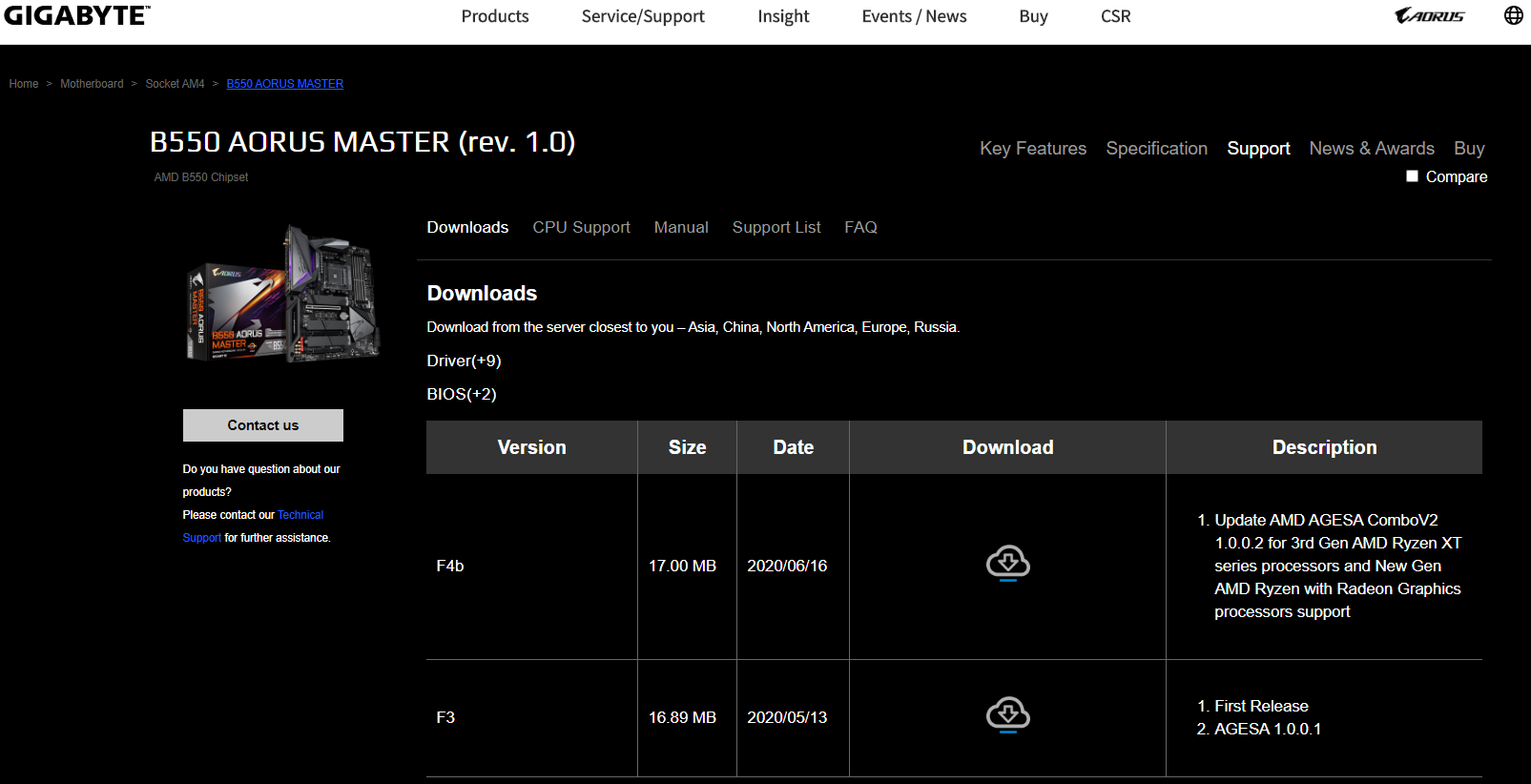The width and height of the screenshot is (1531, 784).
Task: Click the Downloads section heading
Action: pos(482,293)
